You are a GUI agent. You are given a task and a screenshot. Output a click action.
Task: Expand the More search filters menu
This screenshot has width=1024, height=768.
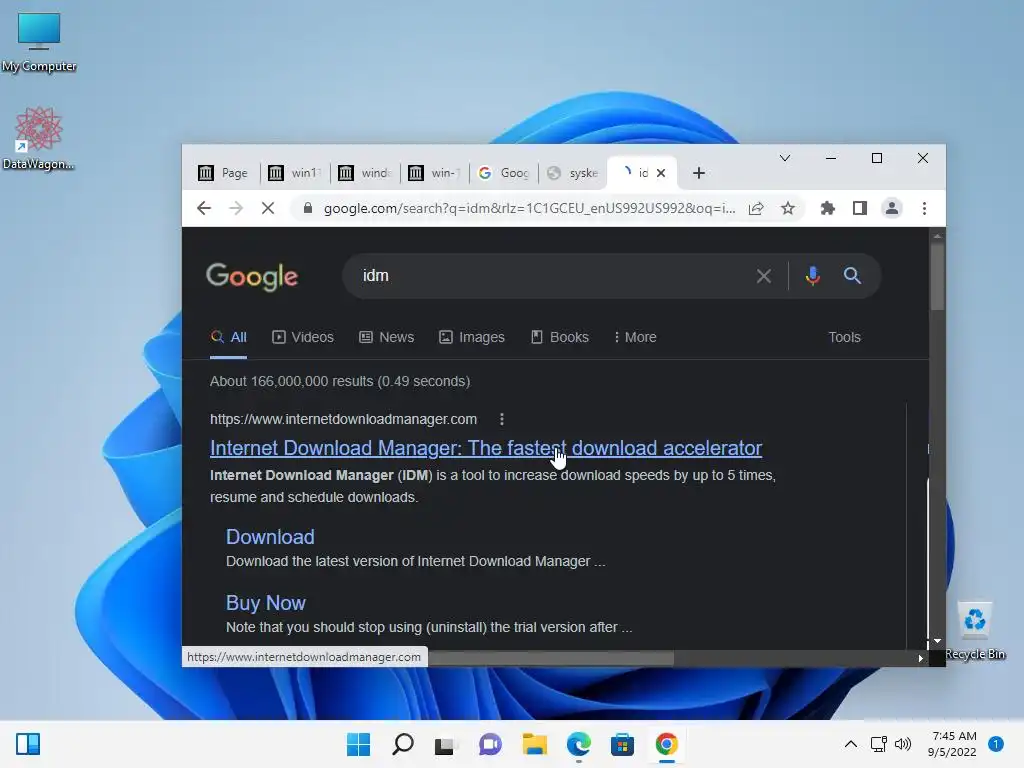pyautogui.click(x=635, y=338)
